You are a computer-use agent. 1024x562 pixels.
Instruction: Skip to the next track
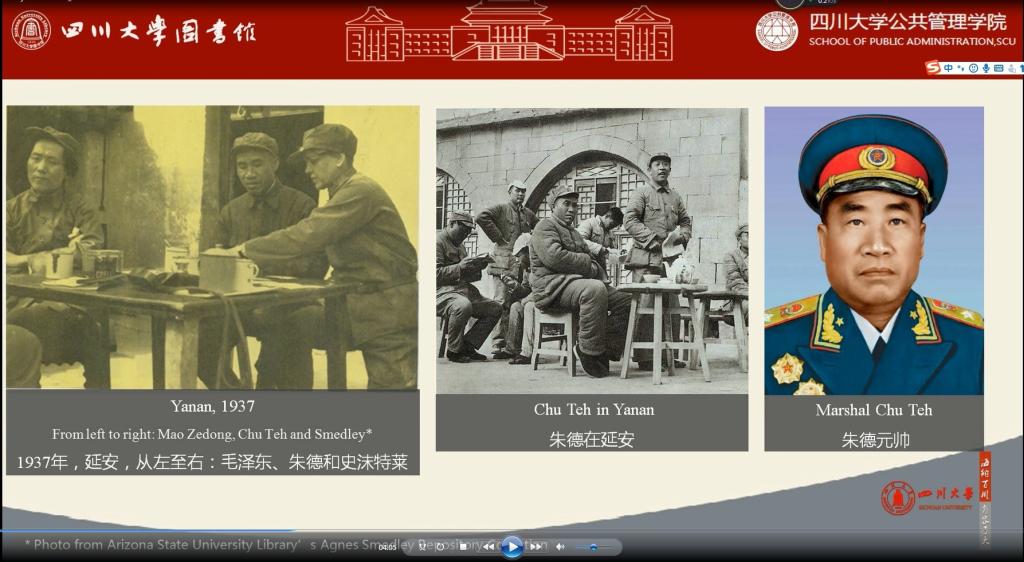(536, 547)
